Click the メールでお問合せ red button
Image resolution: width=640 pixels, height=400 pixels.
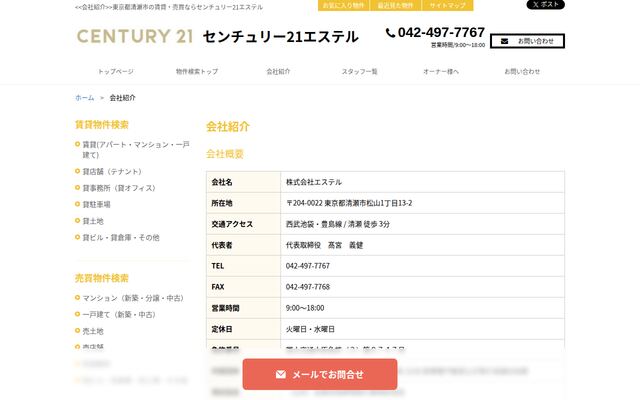[x=320, y=374]
